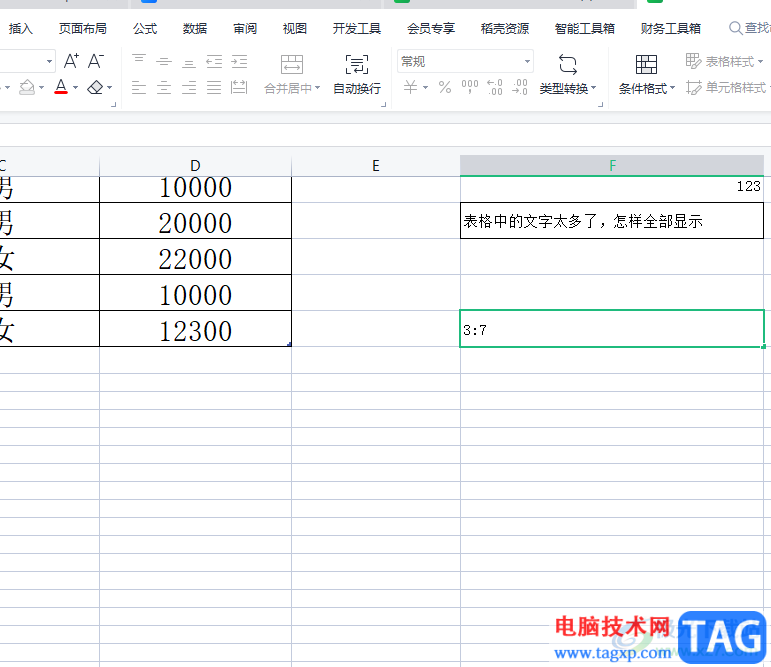Image resolution: width=771 pixels, height=667 pixels.
Task: Apply thousands separator format
Action: pyautogui.click(x=470, y=88)
